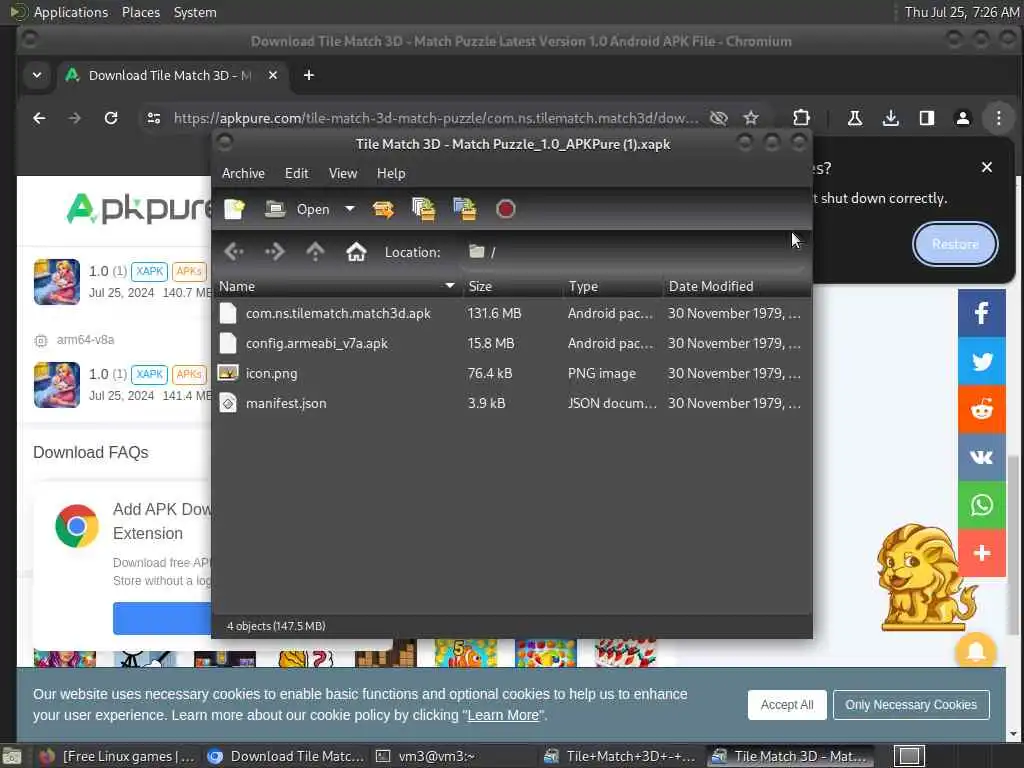Sort files by Date Modified column

(x=737, y=286)
